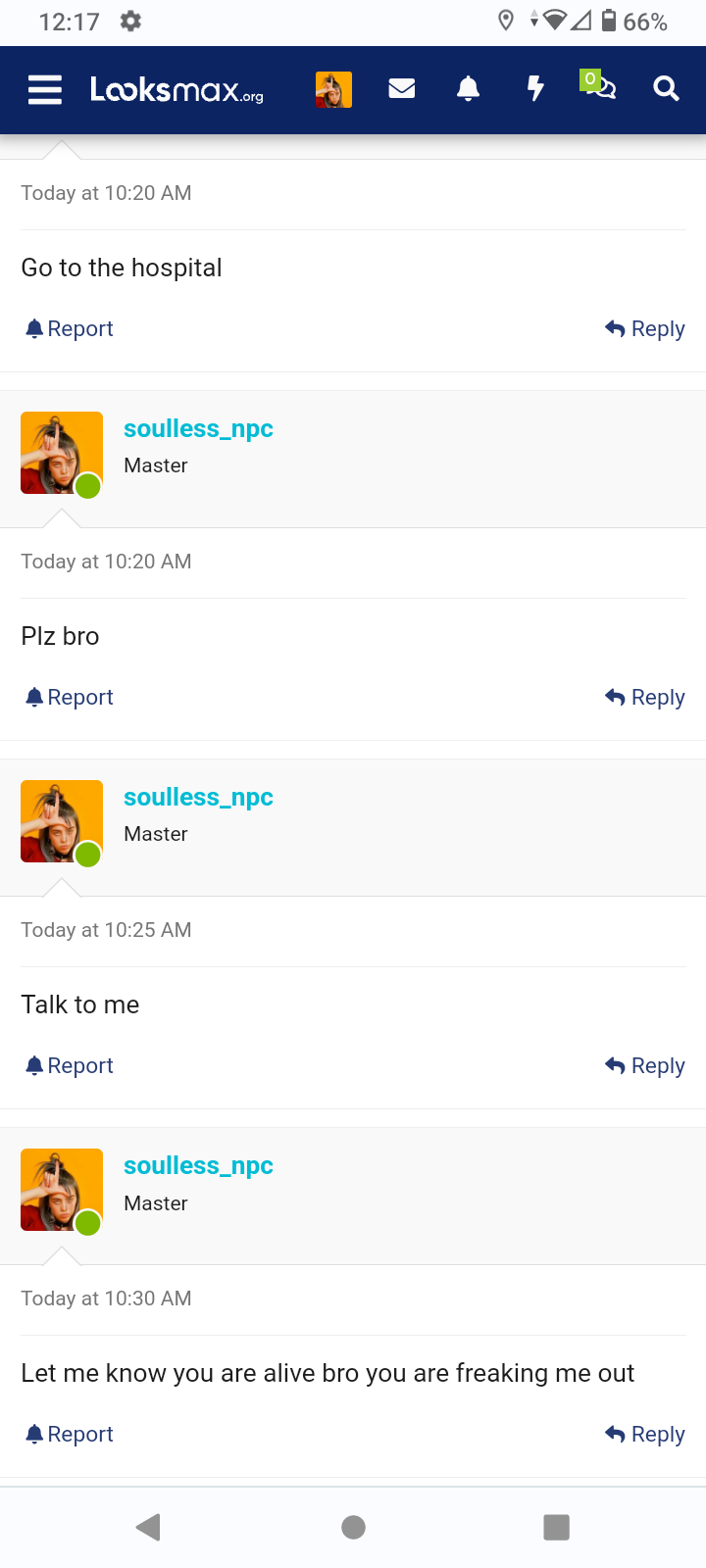The image size is (706, 1568).
Task: Tap soulless_npc avatar above 10:30 AM post
Action: click(x=62, y=1190)
